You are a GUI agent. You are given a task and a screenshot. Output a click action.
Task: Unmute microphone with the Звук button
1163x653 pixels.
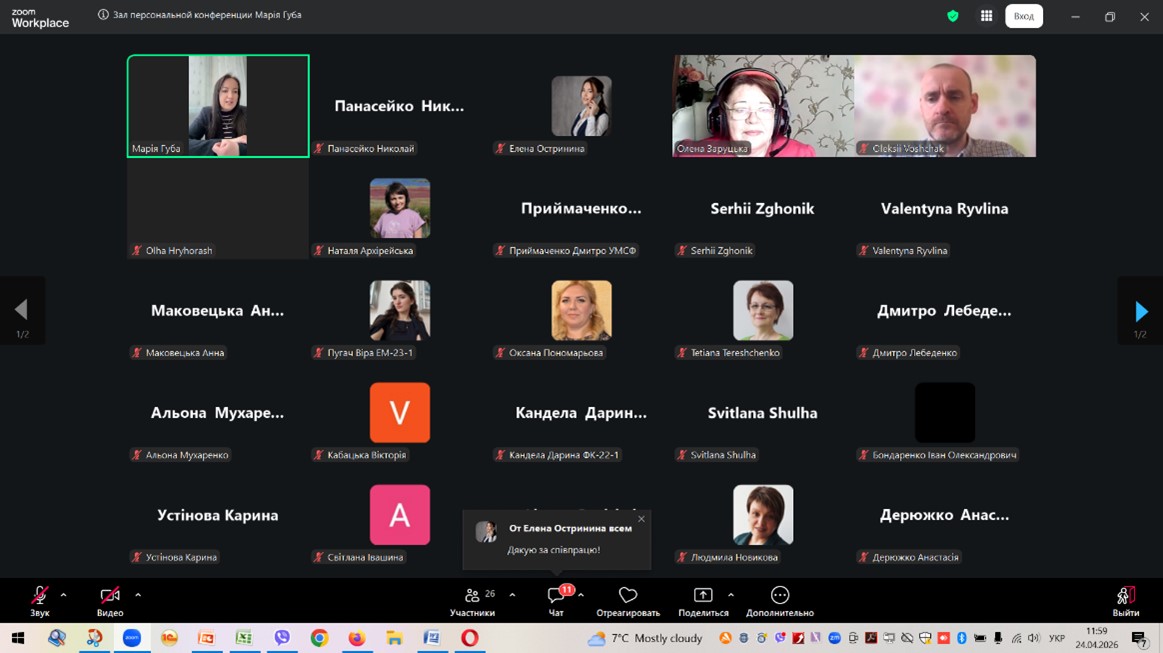click(x=40, y=597)
